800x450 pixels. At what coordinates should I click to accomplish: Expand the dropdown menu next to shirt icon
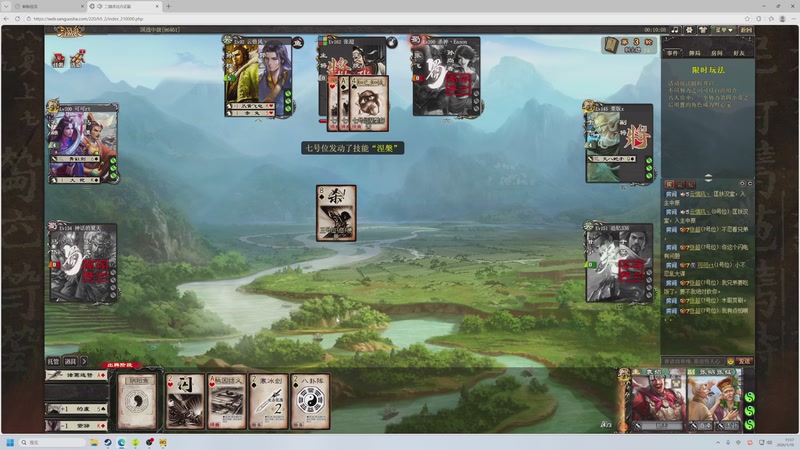pos(723,30)
